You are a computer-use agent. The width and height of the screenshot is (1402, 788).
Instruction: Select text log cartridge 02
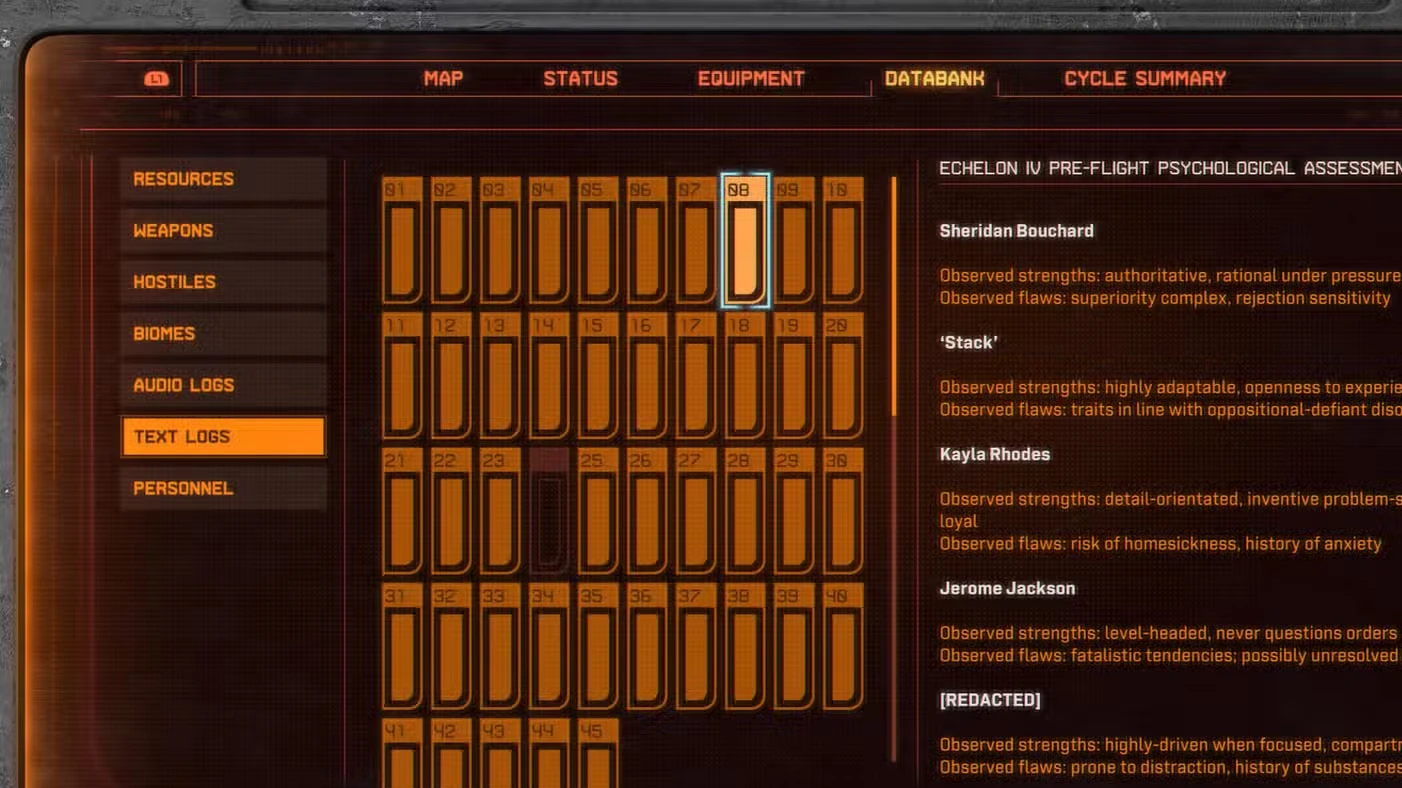[451, 240]
